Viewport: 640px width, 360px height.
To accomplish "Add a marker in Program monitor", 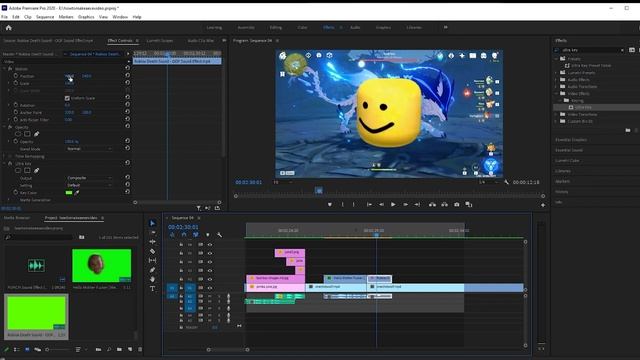I will (x=330, y=204).
